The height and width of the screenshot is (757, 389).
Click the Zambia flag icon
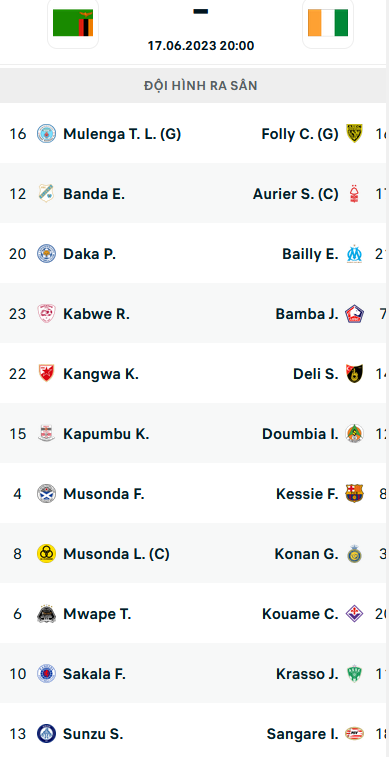[x=73, y=22]
